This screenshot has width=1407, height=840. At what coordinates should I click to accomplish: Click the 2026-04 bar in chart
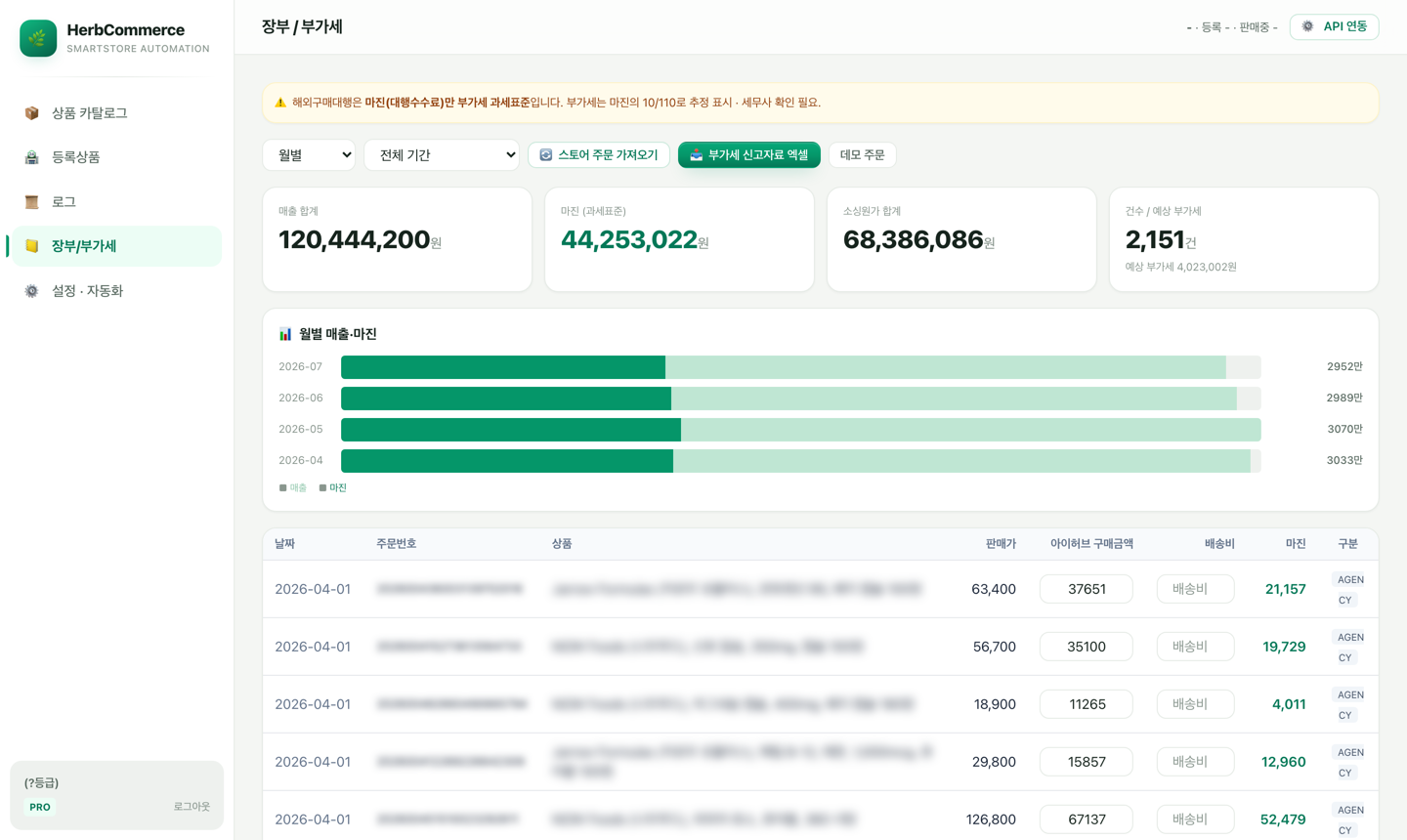point(800,461)
